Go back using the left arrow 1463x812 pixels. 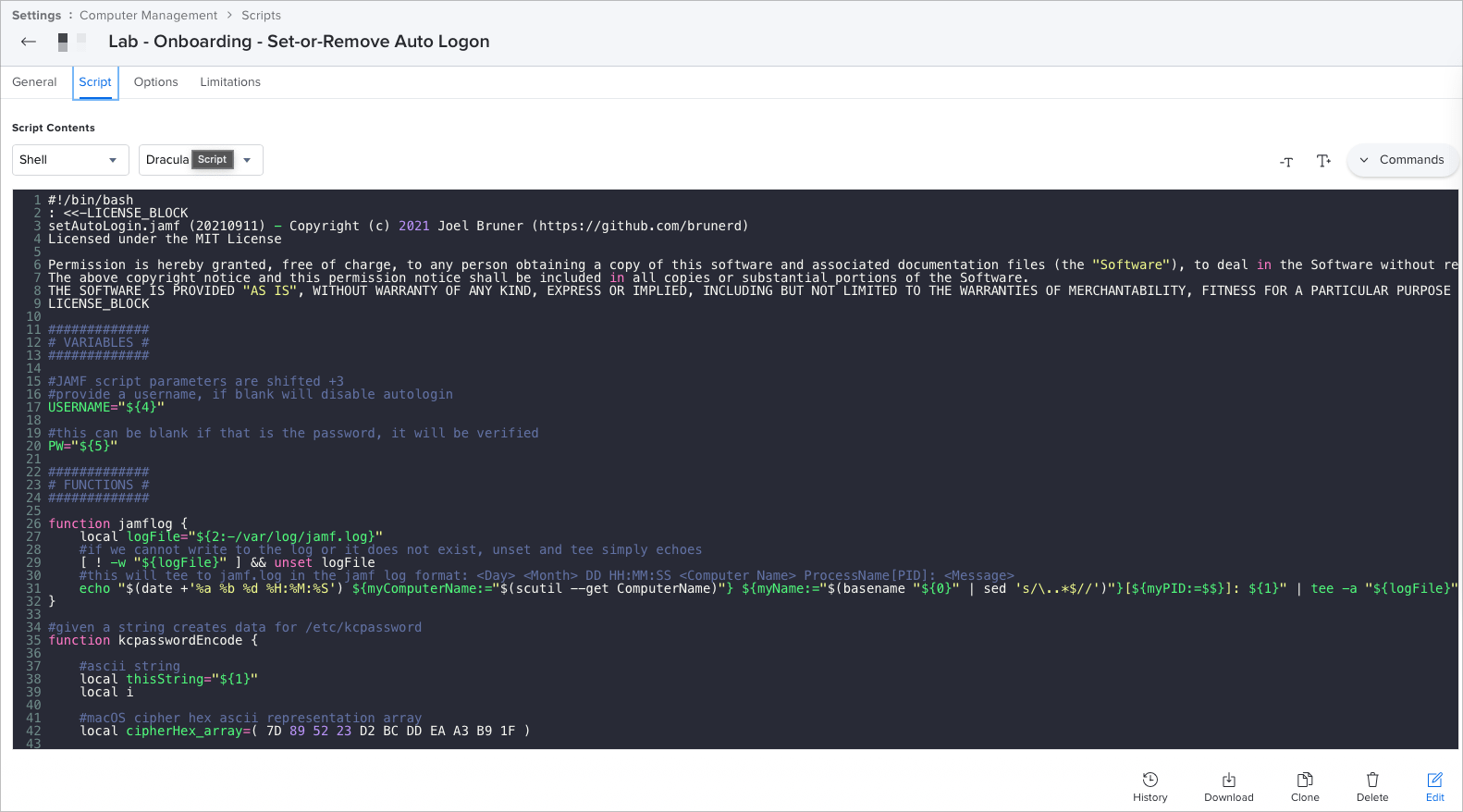click(x=29, y=42)
